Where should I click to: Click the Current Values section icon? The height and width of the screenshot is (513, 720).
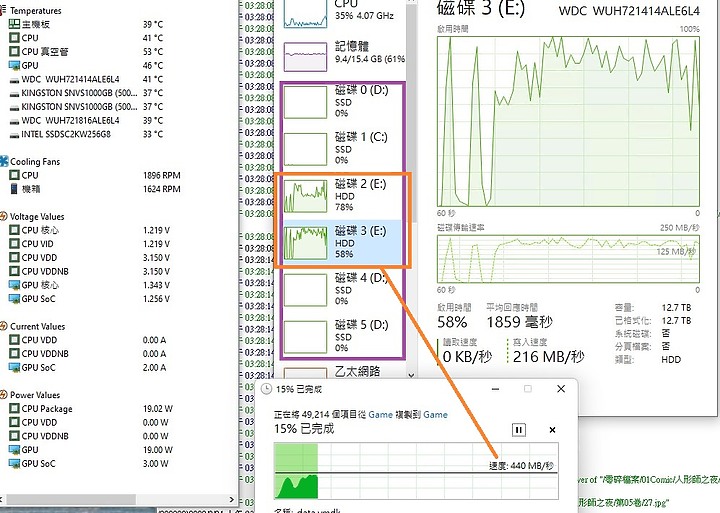click(3, 326)
